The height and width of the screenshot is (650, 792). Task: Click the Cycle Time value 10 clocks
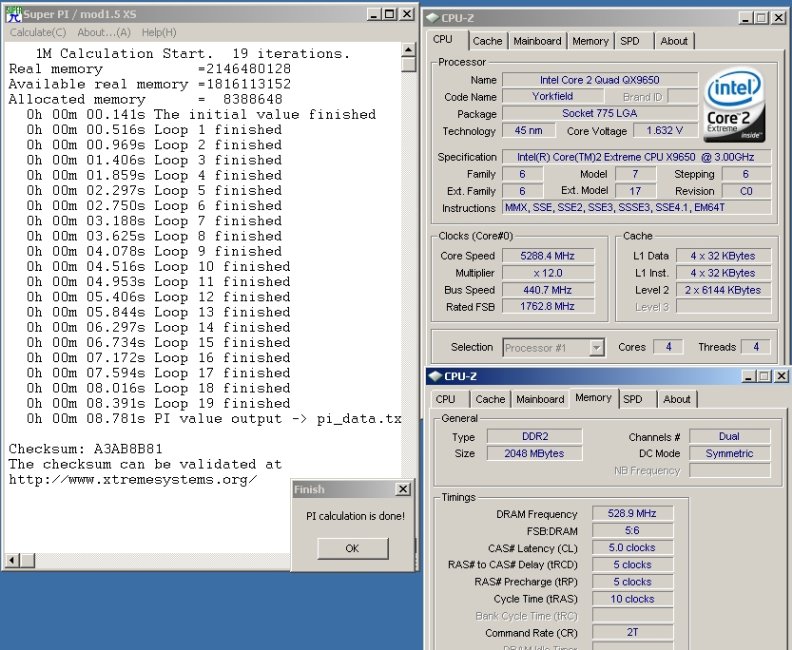(632, 599)
